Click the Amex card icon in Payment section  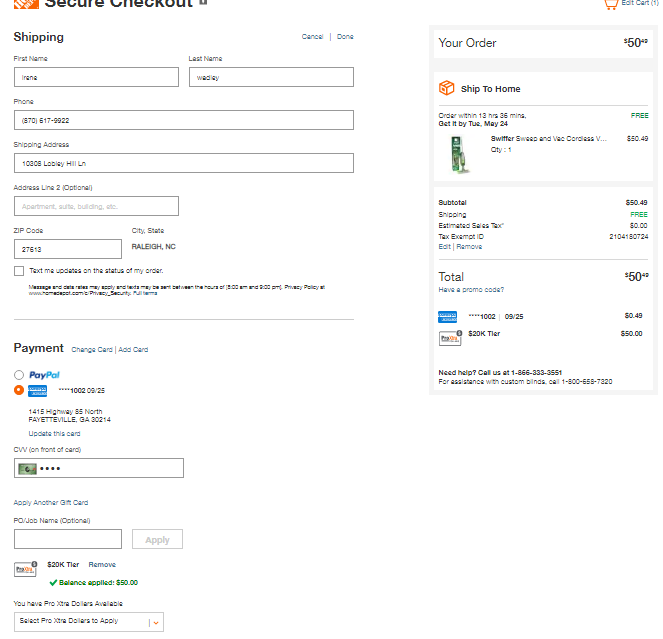click(37, 391)
